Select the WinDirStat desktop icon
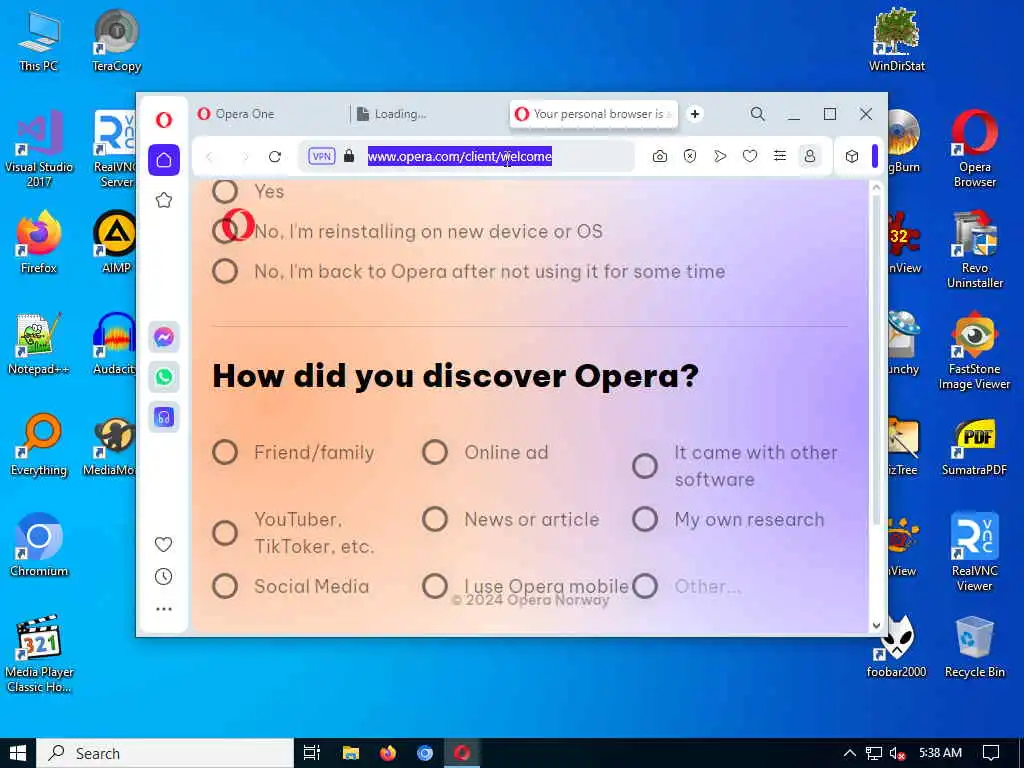The width and height of the screenshot is (1024, 768). tap(897, 39)
